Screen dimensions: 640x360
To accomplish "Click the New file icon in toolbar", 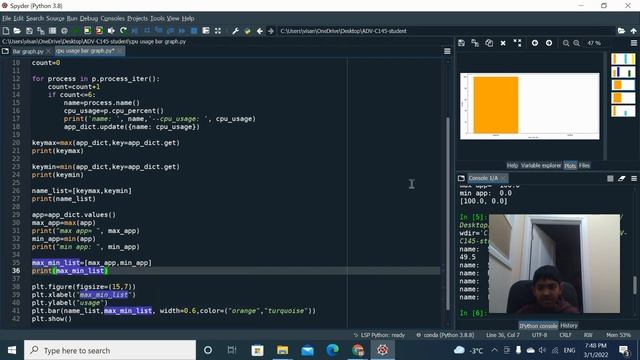I will pos(6,31).
